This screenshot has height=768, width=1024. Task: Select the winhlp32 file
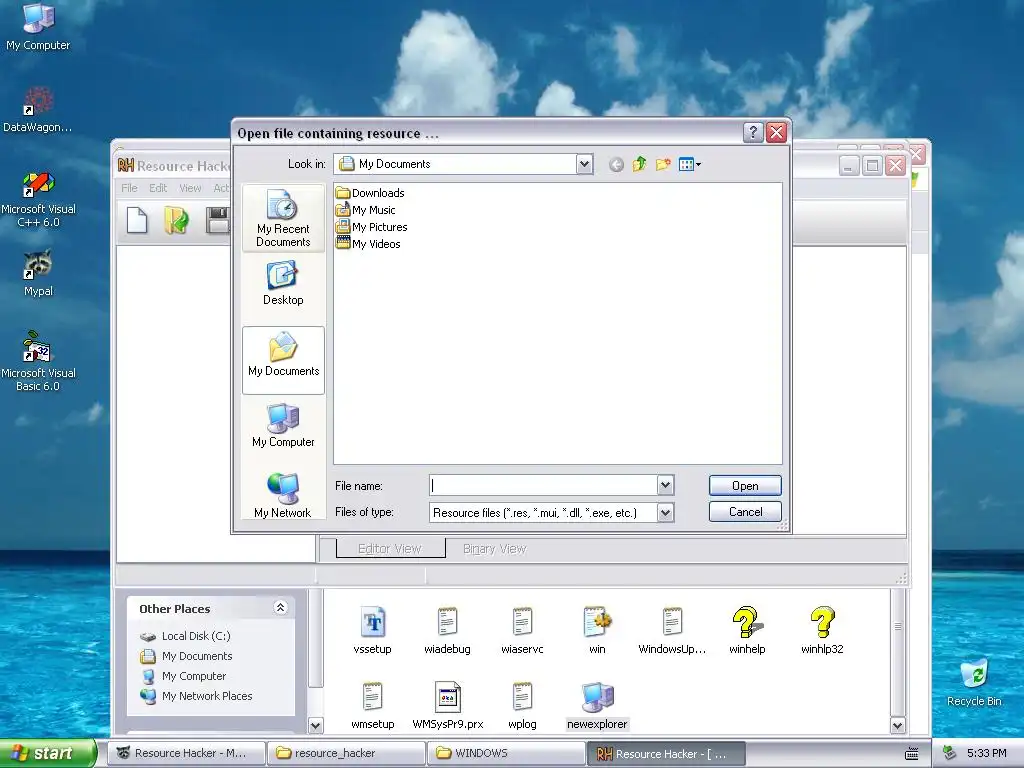[x=822, y=630]
